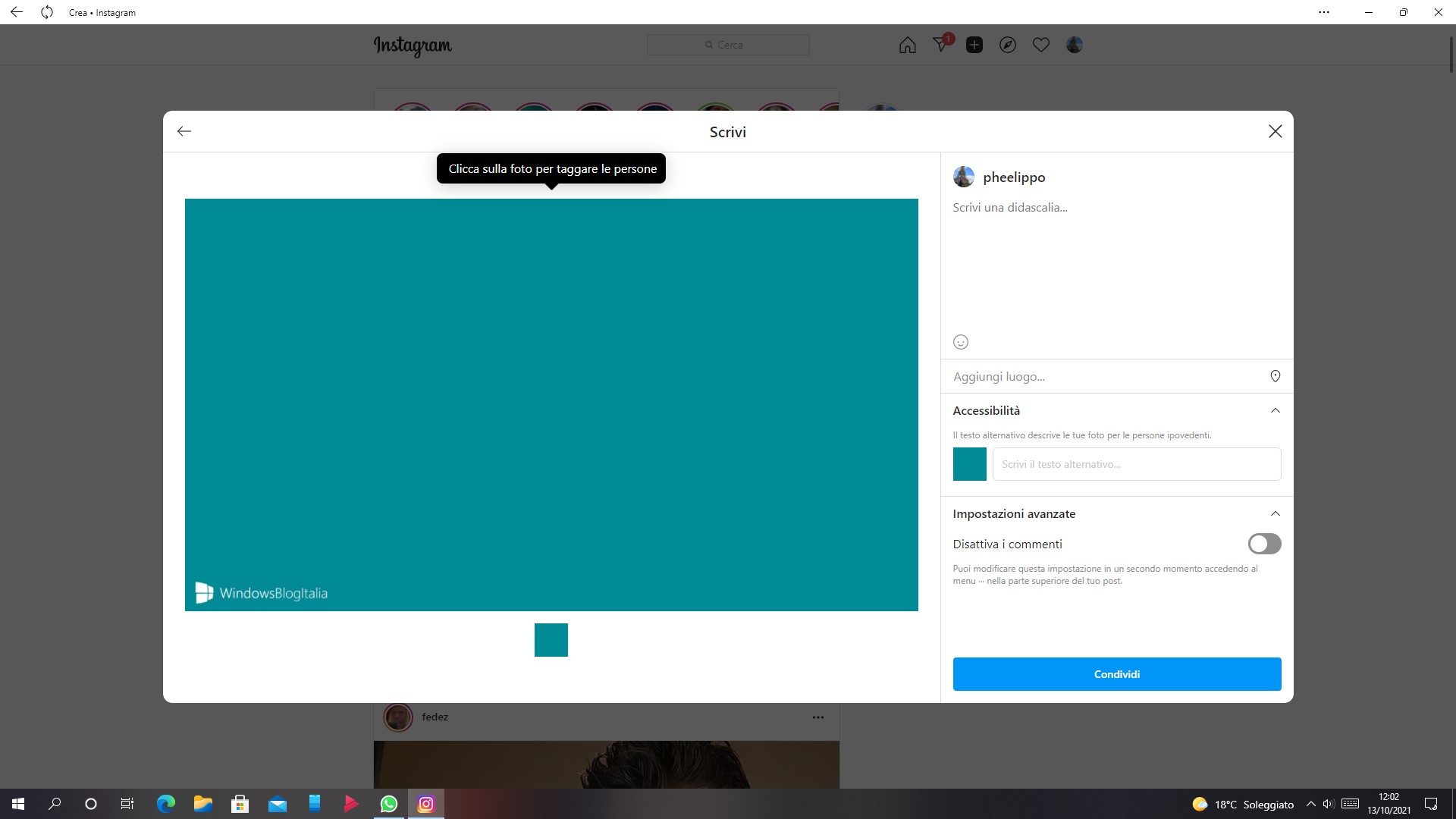Screen dimensions: 1456x819
Task: Click the pheelippo username
Action: click(1014, 177)
